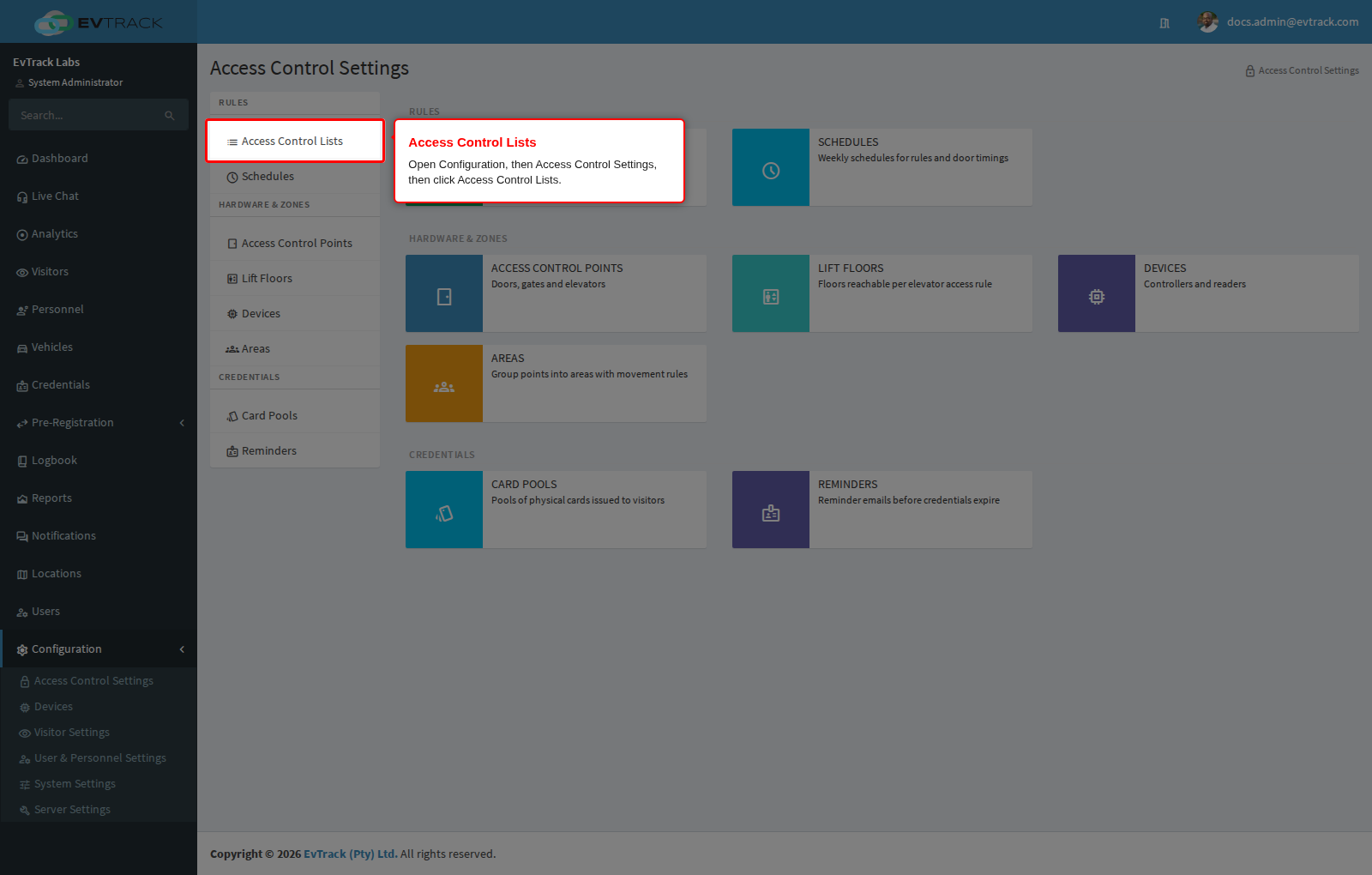Open Visitor Settings under Configuration
The image size is (1372, 875).
point(99,733)
